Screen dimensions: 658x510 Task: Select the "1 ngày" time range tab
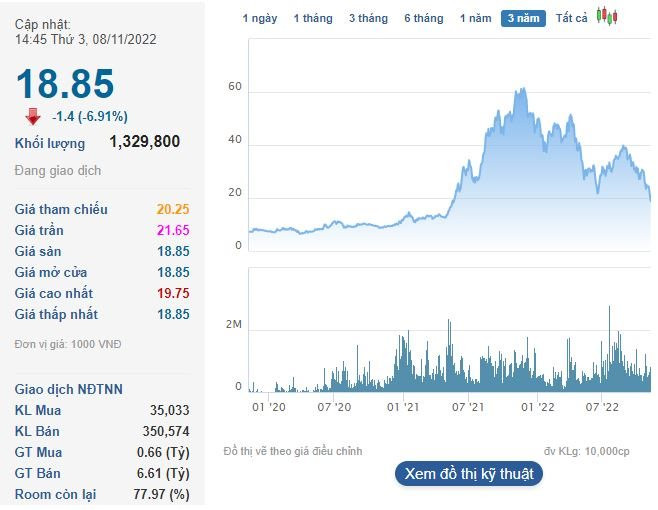coord(261,18)
